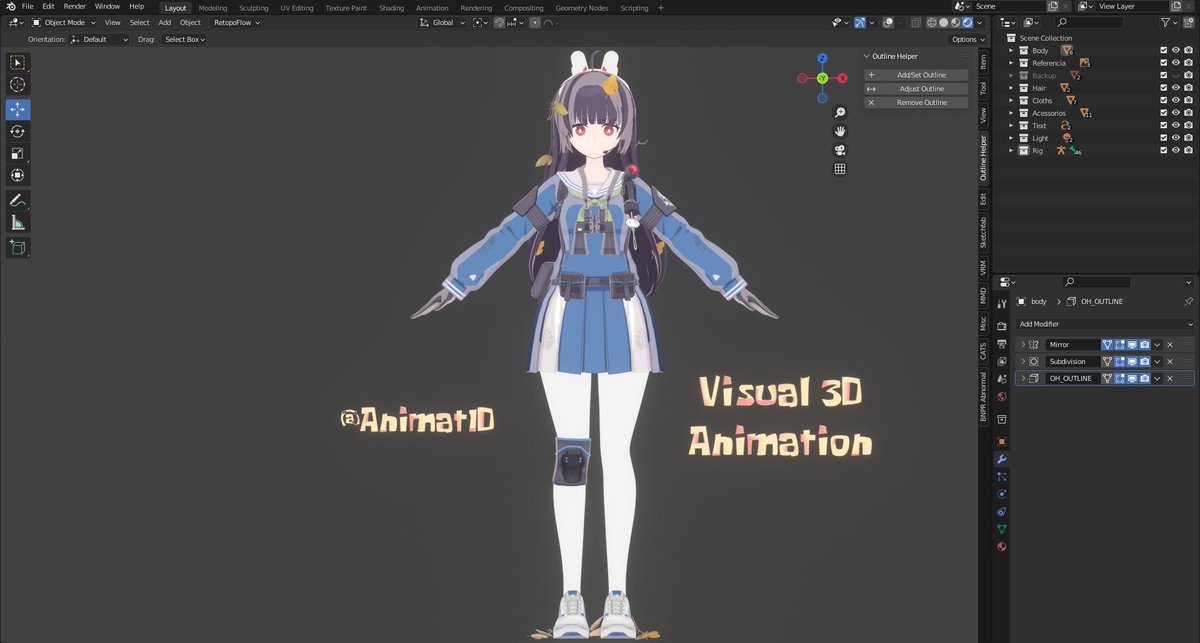Open the Output properties tab icon

(x=1002, y=343)
